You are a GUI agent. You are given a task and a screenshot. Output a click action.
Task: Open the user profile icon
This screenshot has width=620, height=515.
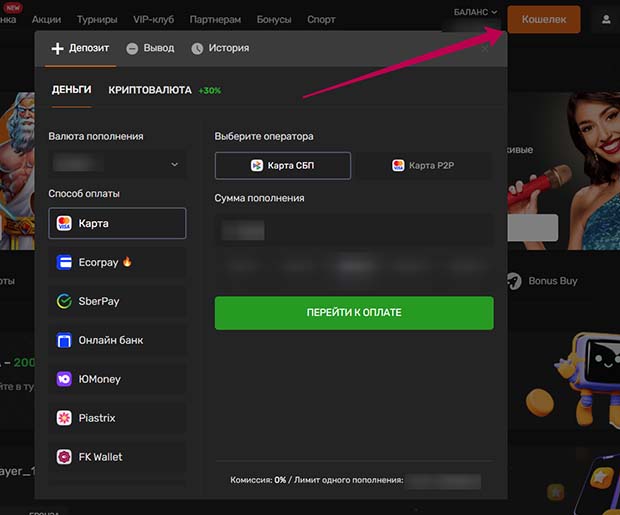(606, 19)
